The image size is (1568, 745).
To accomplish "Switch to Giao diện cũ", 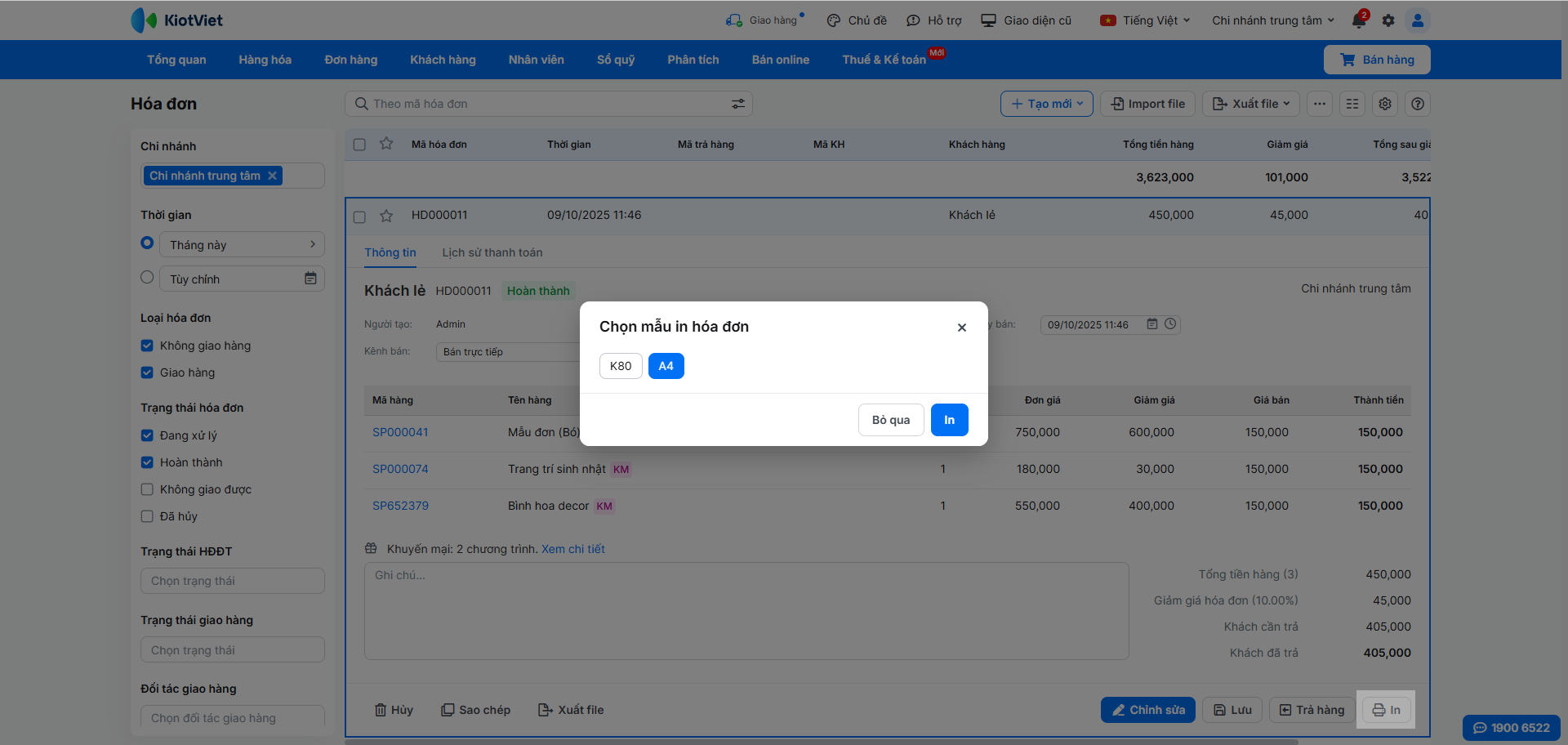I will click(x=1027, y=20).
